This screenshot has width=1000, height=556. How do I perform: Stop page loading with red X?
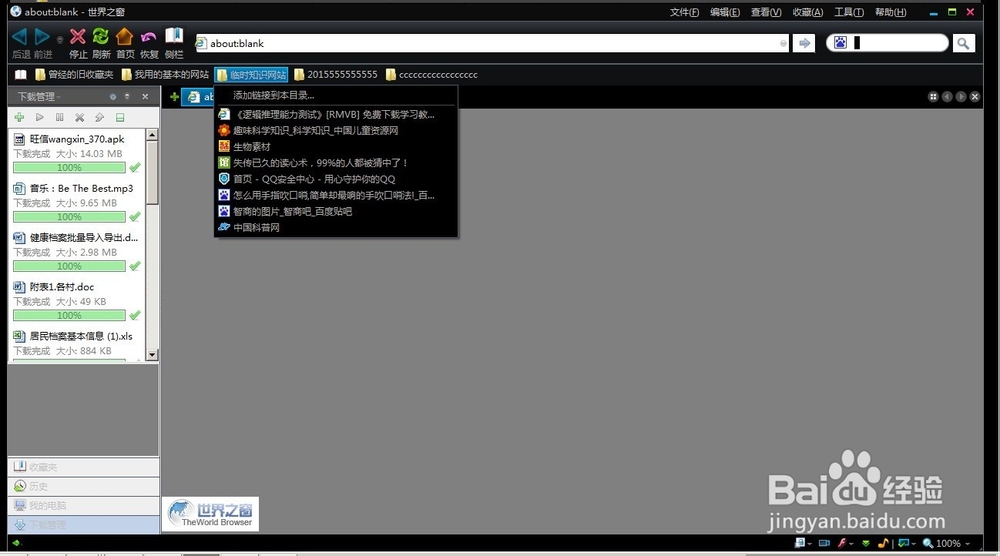[x=78, y=37]
